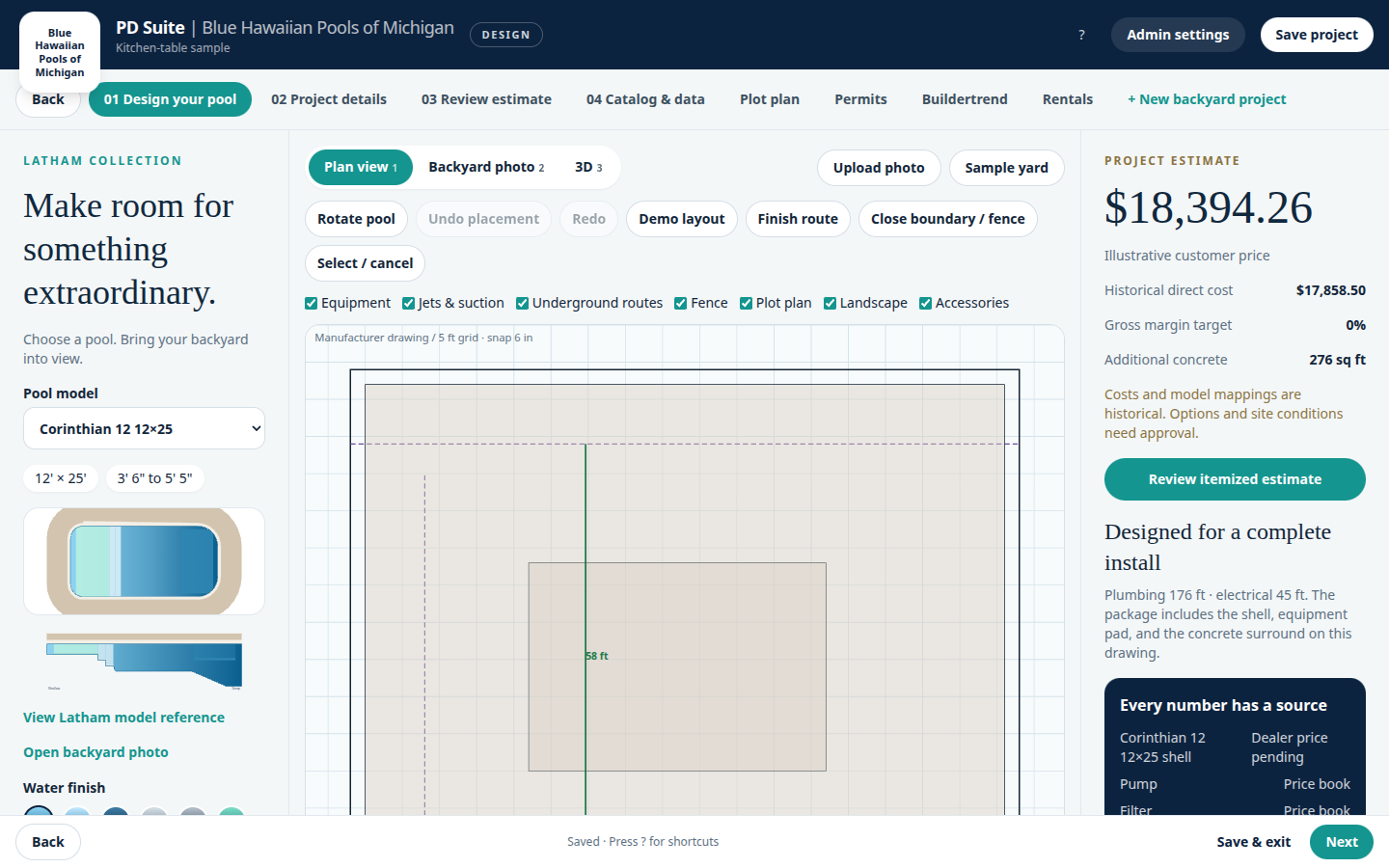This screenshot has width=1389, height=868.
Task: Click the pool top-view thumbnail image
Action: pyautogui.click(x=144, y=561)
